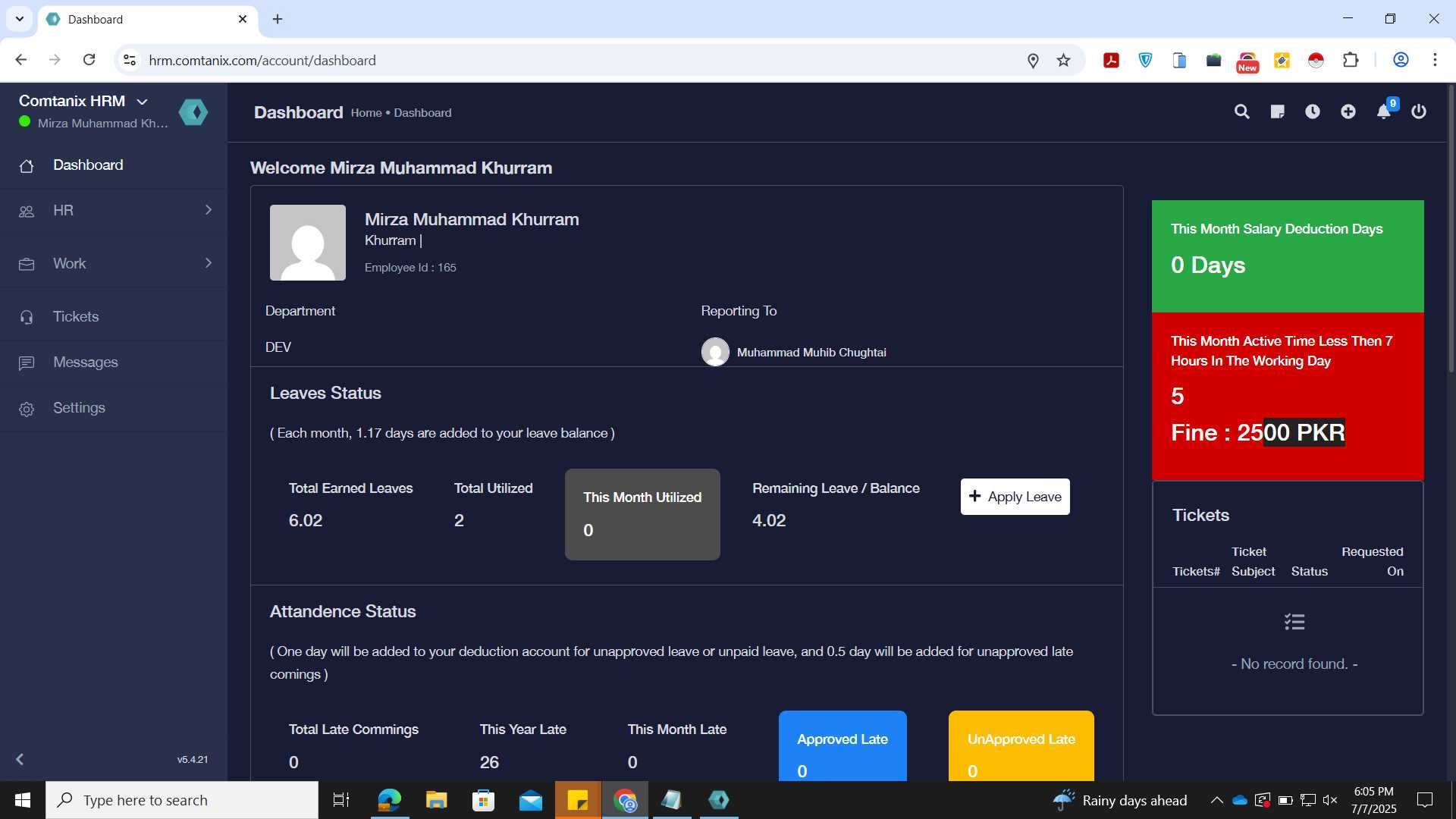Image resolution: width=1456 pixels, height=819 pixels.
Task: Open the taskbar clock showing 6:05 PM
Action: 1373,800
